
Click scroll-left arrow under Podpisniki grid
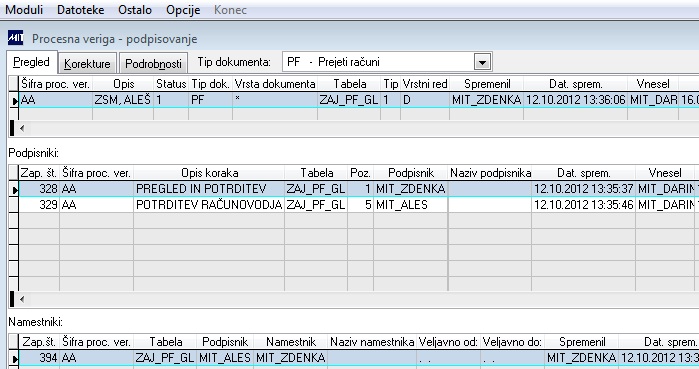coord(21,299)
